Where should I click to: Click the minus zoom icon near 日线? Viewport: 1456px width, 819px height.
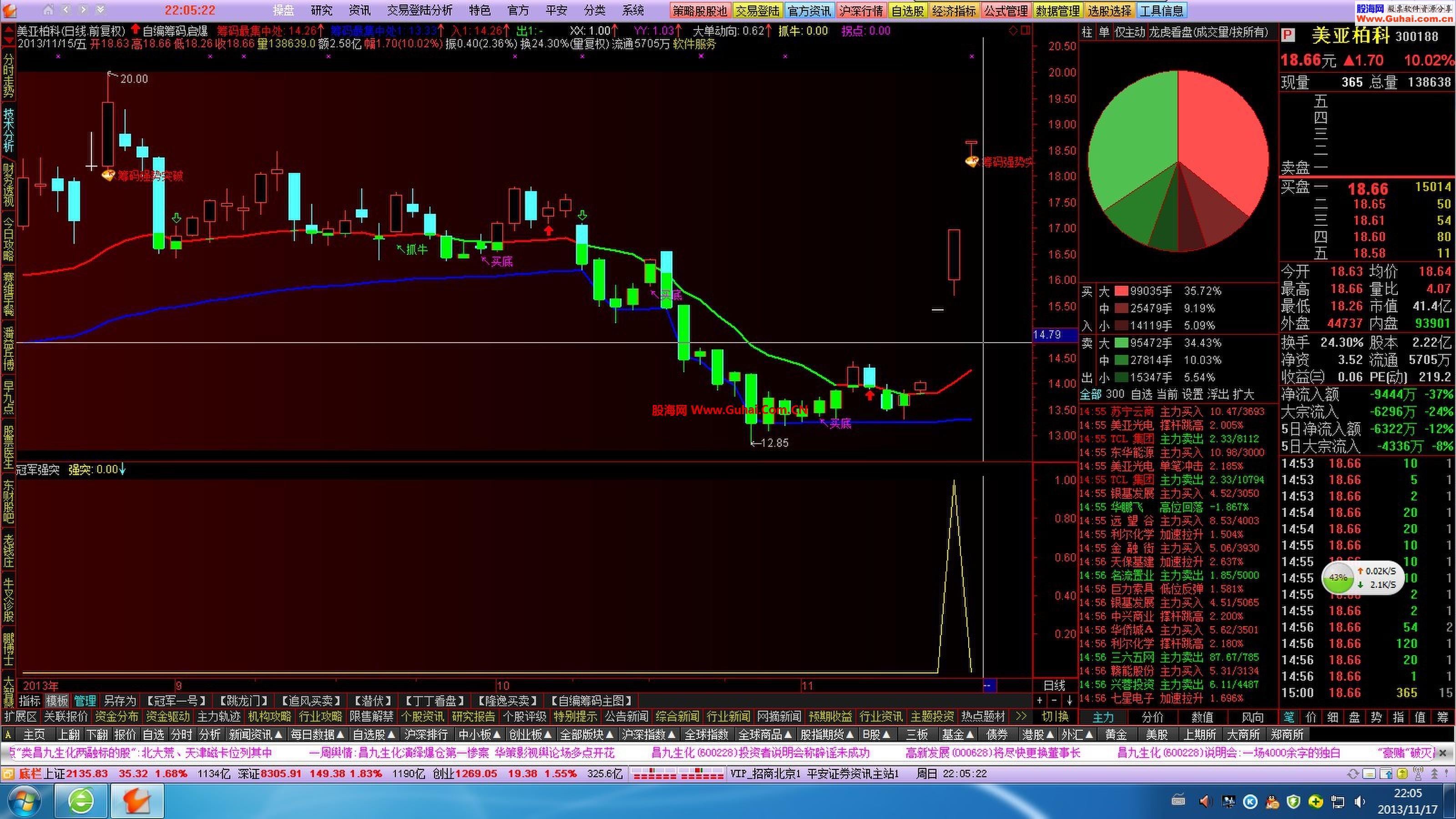coord(1054,700)
